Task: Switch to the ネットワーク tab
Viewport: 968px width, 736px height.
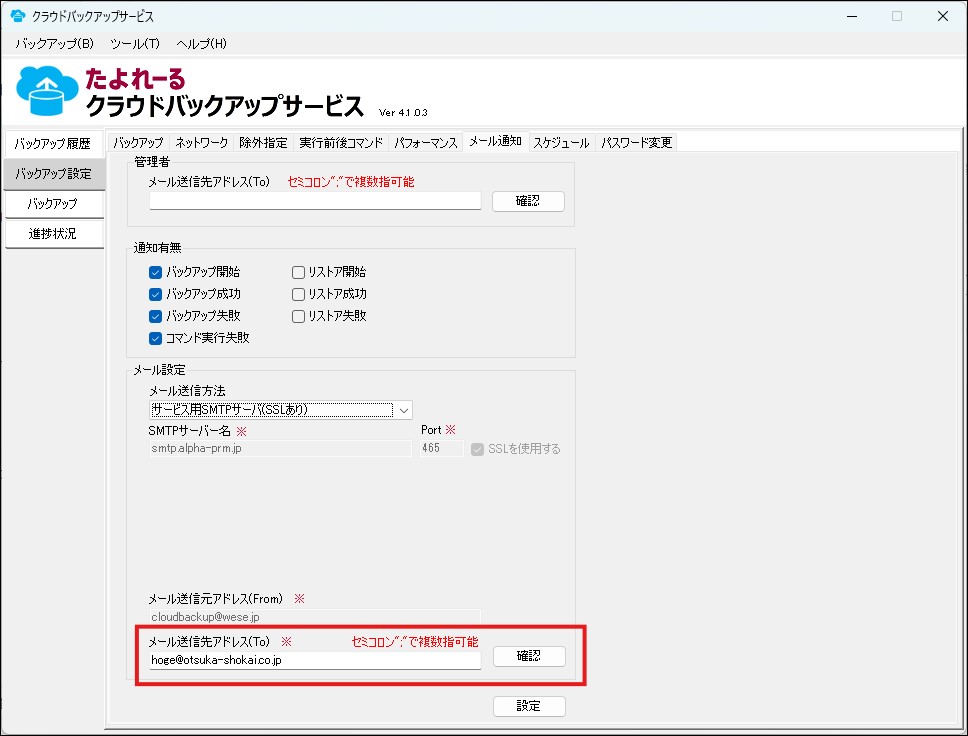Action: click(201, 143)
